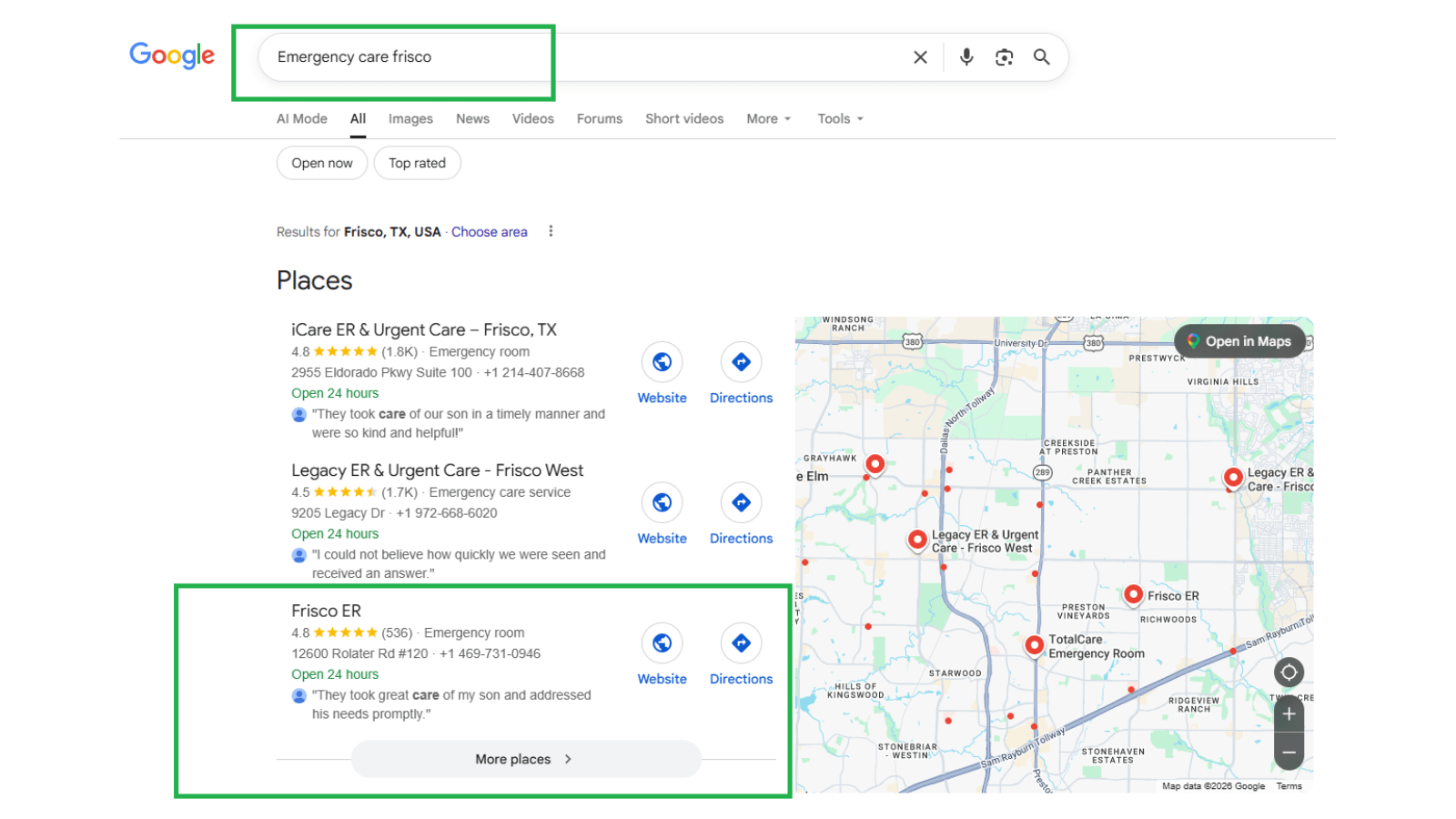Toggle the Top rated filter
The width and height of the screenshot is (1456, 819).
[417, 163]
